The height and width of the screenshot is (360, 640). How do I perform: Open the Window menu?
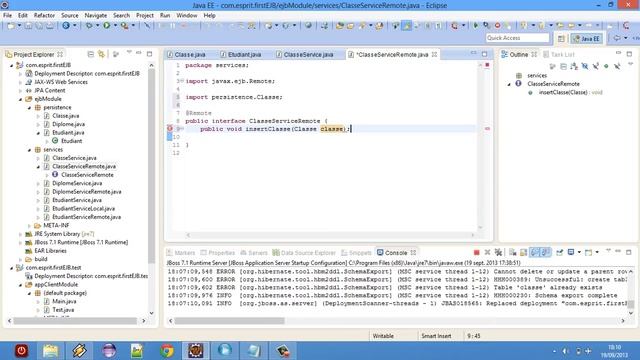coord(187,15)
